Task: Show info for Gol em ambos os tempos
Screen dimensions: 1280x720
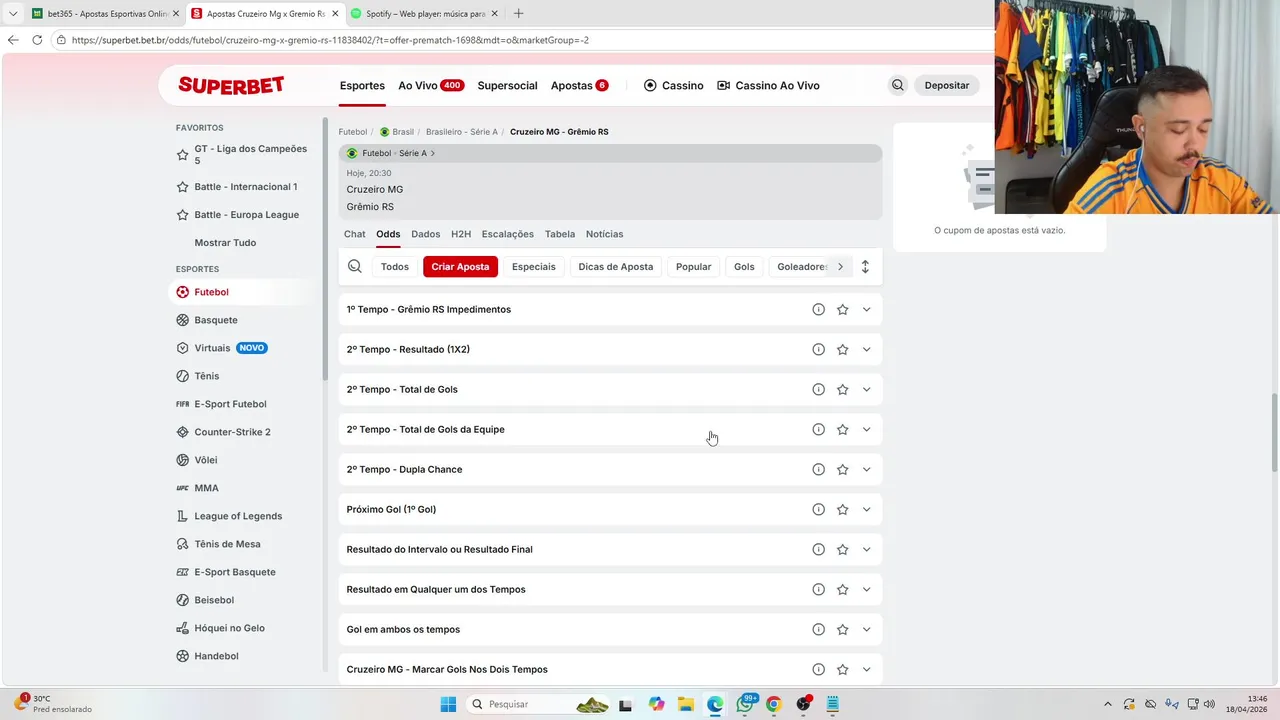Action: [818, 629]
